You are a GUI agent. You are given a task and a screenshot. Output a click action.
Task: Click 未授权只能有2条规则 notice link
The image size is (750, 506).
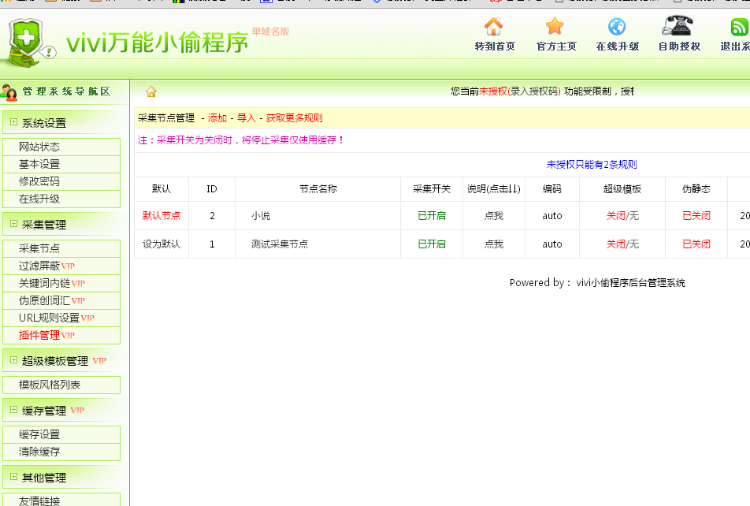(x=592, y=165)
